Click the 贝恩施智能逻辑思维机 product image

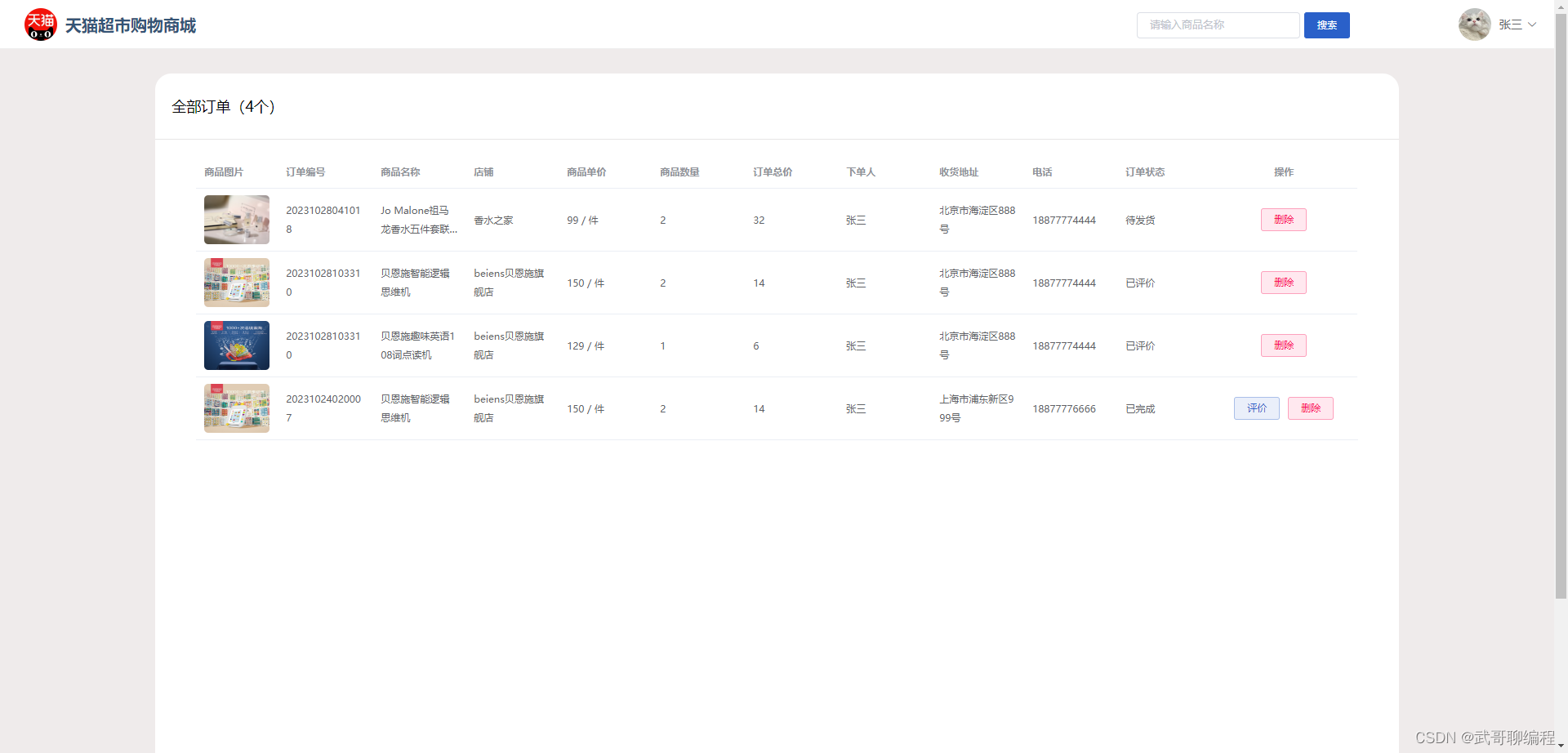point(236,283)
